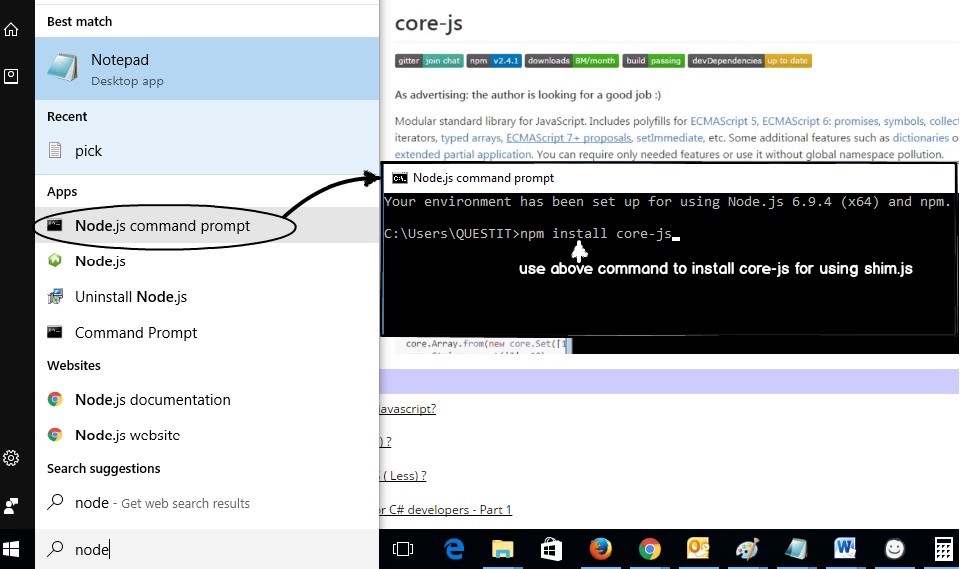Select Uninstall Node.js entry
960x569 pixels.
point(130,297)
